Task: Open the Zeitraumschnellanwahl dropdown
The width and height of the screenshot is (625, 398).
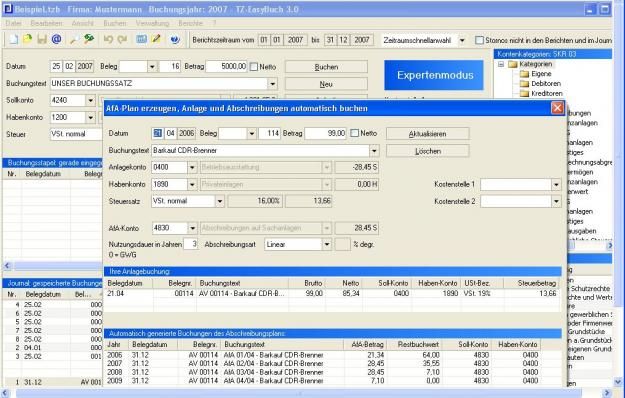Action: [462, 40]
